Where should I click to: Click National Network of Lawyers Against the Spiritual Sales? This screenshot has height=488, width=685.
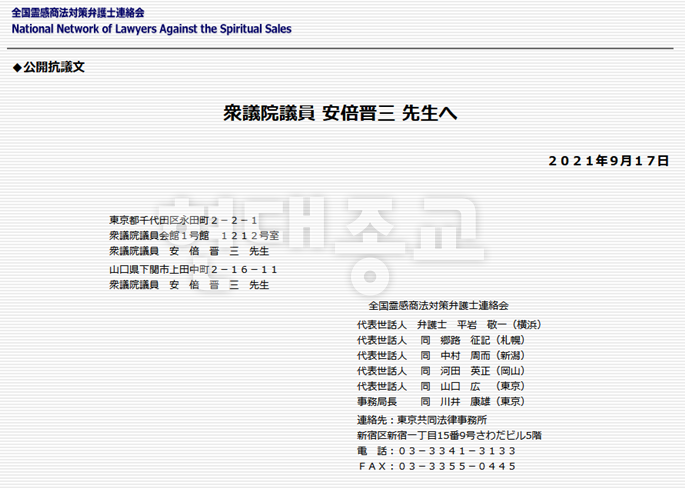tap(151, 29)
